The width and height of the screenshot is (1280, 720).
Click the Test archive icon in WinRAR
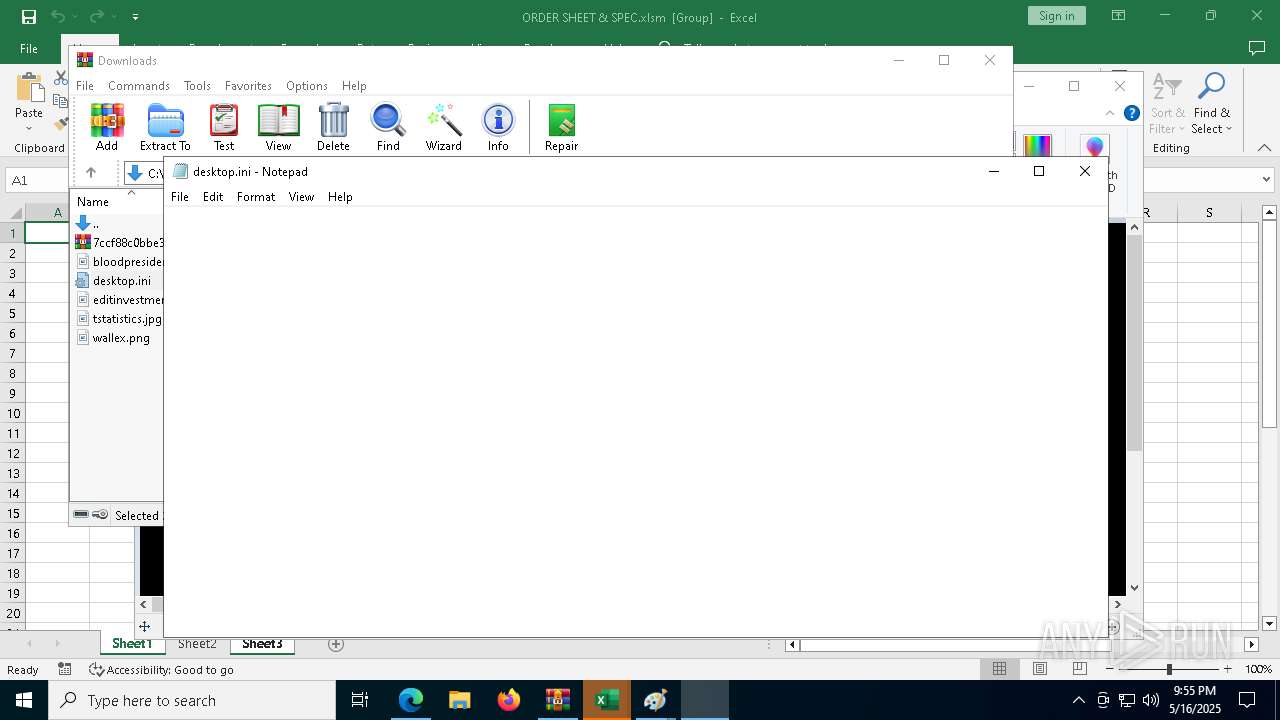point(224,127)
